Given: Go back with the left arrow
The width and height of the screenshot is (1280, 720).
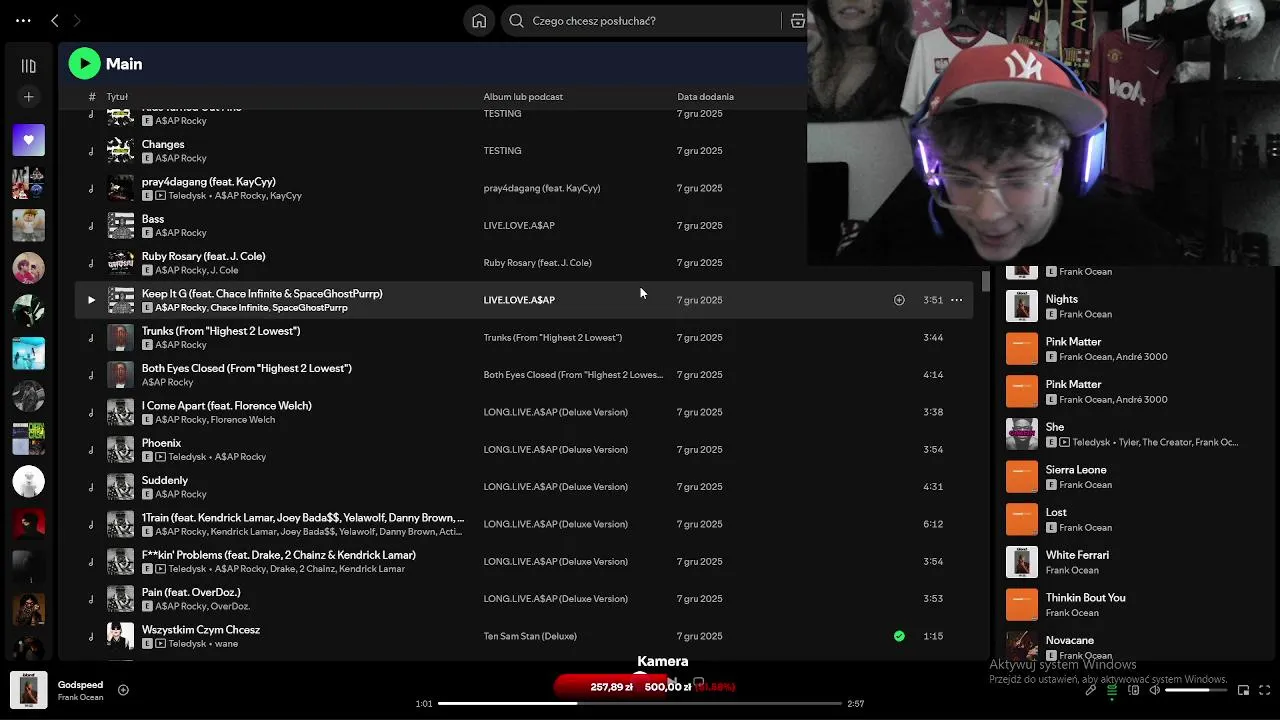Looking at the screenshot, I should tap(55, 20).
